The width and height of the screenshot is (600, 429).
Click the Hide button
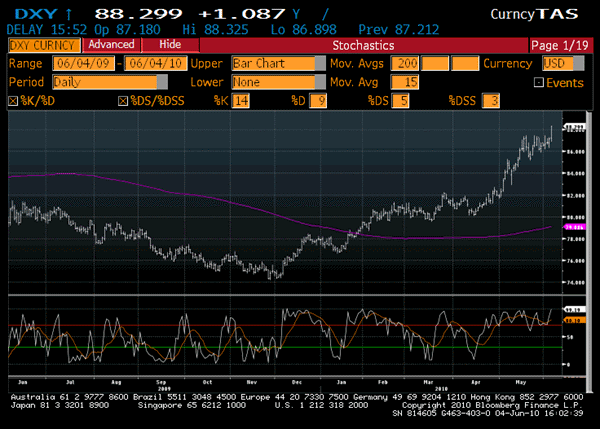(x=170, y=45)
